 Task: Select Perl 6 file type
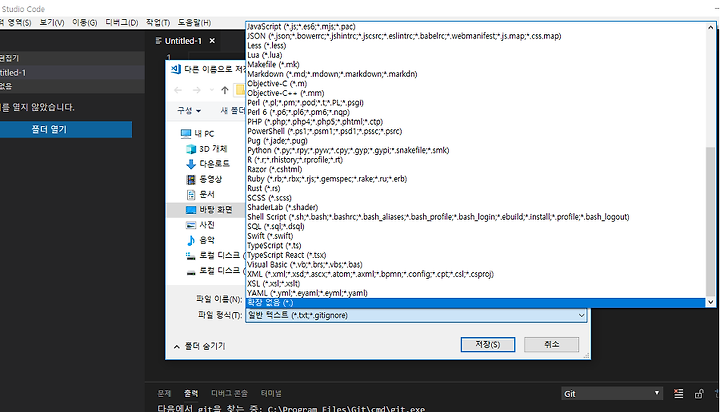coord(476,112)
